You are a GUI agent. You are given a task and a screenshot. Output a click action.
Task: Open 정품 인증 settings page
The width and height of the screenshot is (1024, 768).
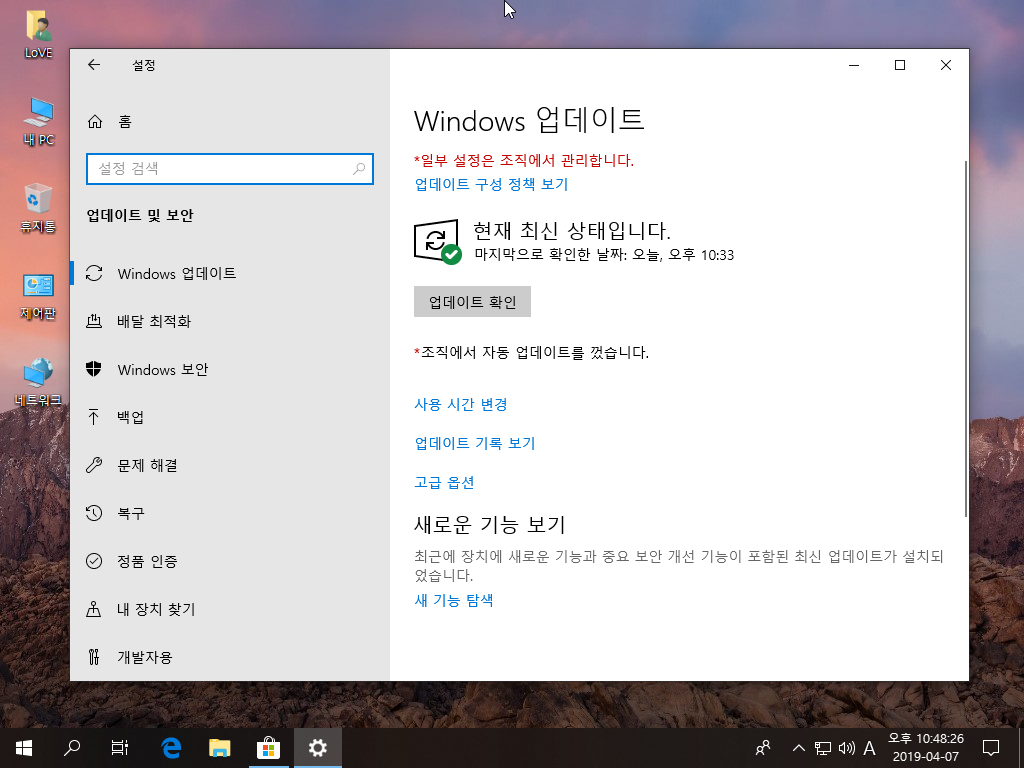pyautogui.click(x=230, y=561)
